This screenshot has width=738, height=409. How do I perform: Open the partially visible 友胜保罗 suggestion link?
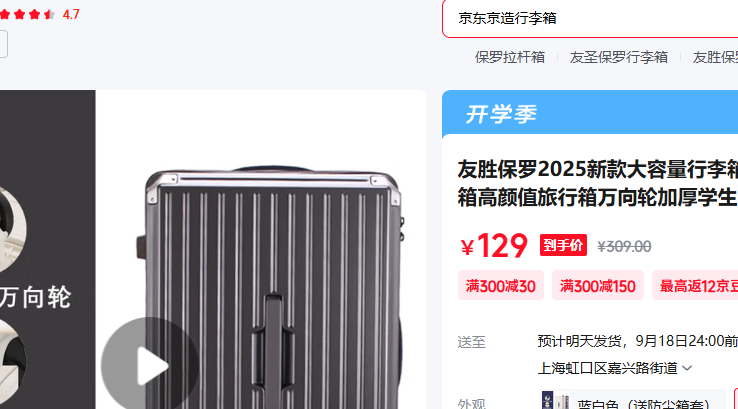click(x=715, y=57)
